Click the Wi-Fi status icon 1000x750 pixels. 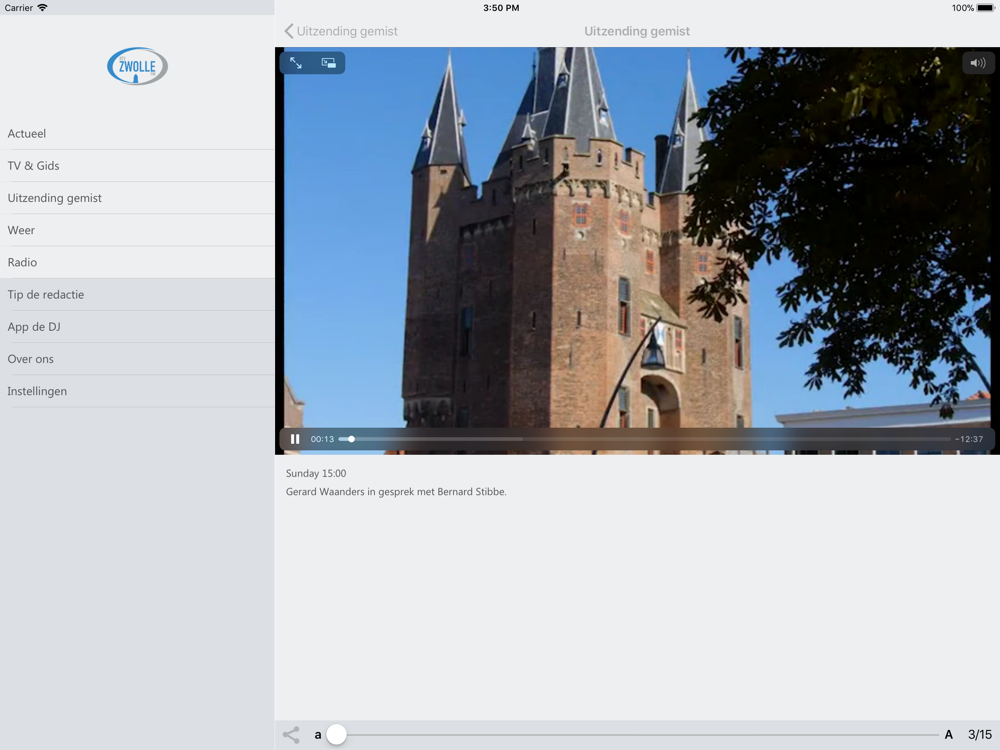[x=43, y=8]
